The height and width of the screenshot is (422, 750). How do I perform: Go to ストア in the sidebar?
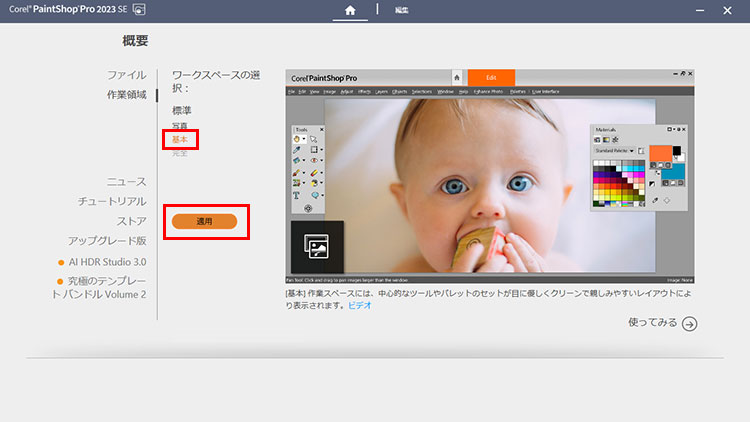click(132, 221)
